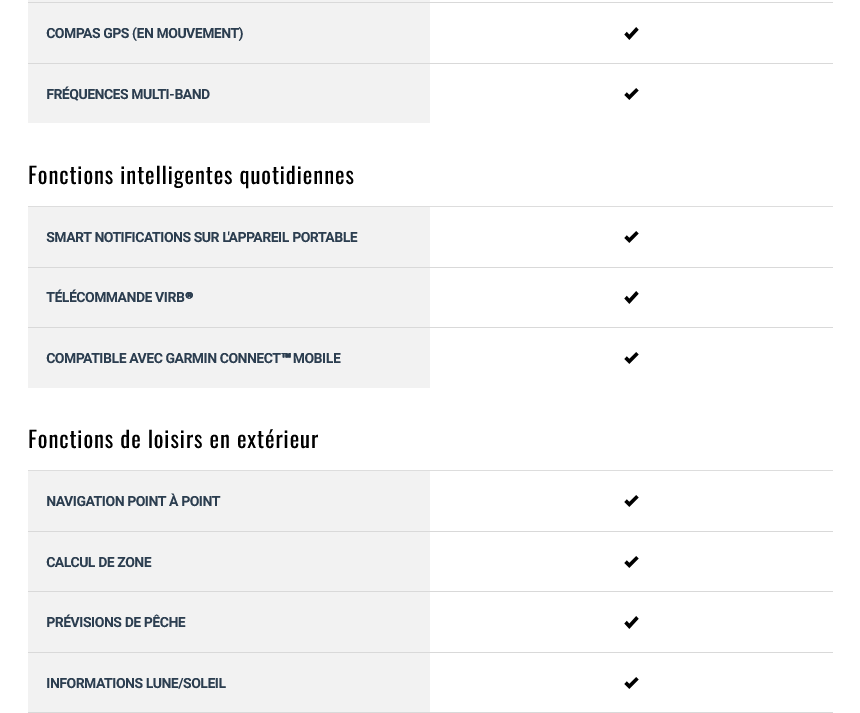Viewport: 860px width, 713px height.
Task: Click Compatible avec Garmin Connect Mobile label
Action: point(194,358)
